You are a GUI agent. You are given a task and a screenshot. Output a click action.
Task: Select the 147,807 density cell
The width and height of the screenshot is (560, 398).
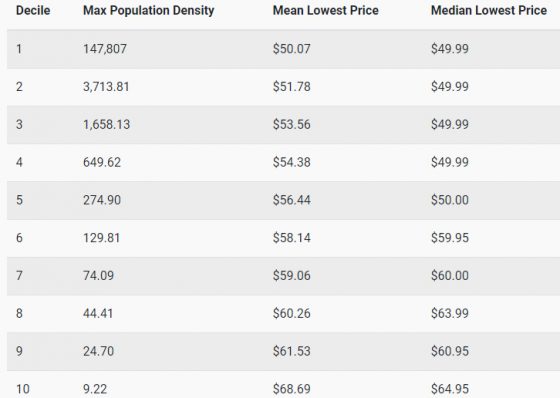[x=105, y=49]
